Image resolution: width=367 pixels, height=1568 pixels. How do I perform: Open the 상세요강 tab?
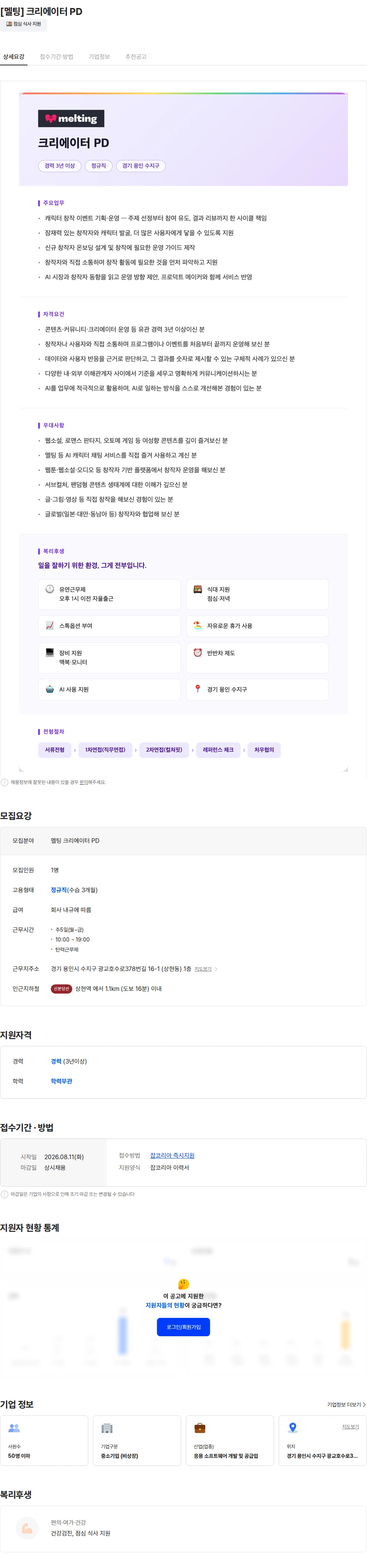coord(13,57)
